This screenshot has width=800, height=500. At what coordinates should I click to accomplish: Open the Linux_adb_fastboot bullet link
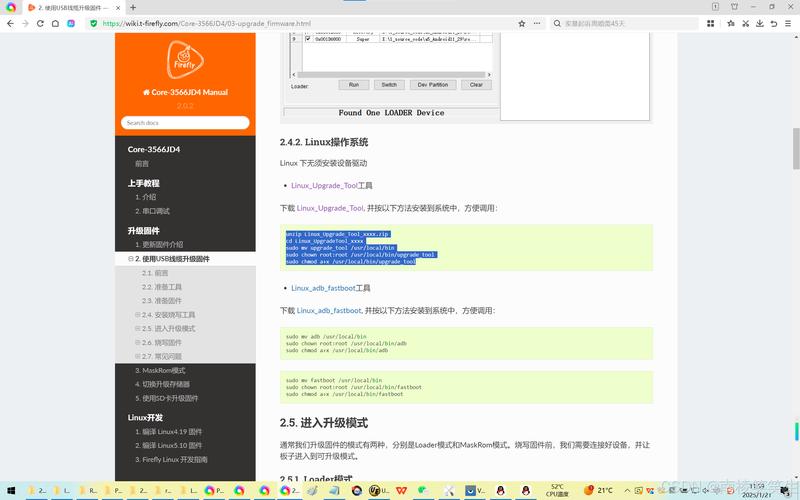pyautogui.click(x=323, y=288)
